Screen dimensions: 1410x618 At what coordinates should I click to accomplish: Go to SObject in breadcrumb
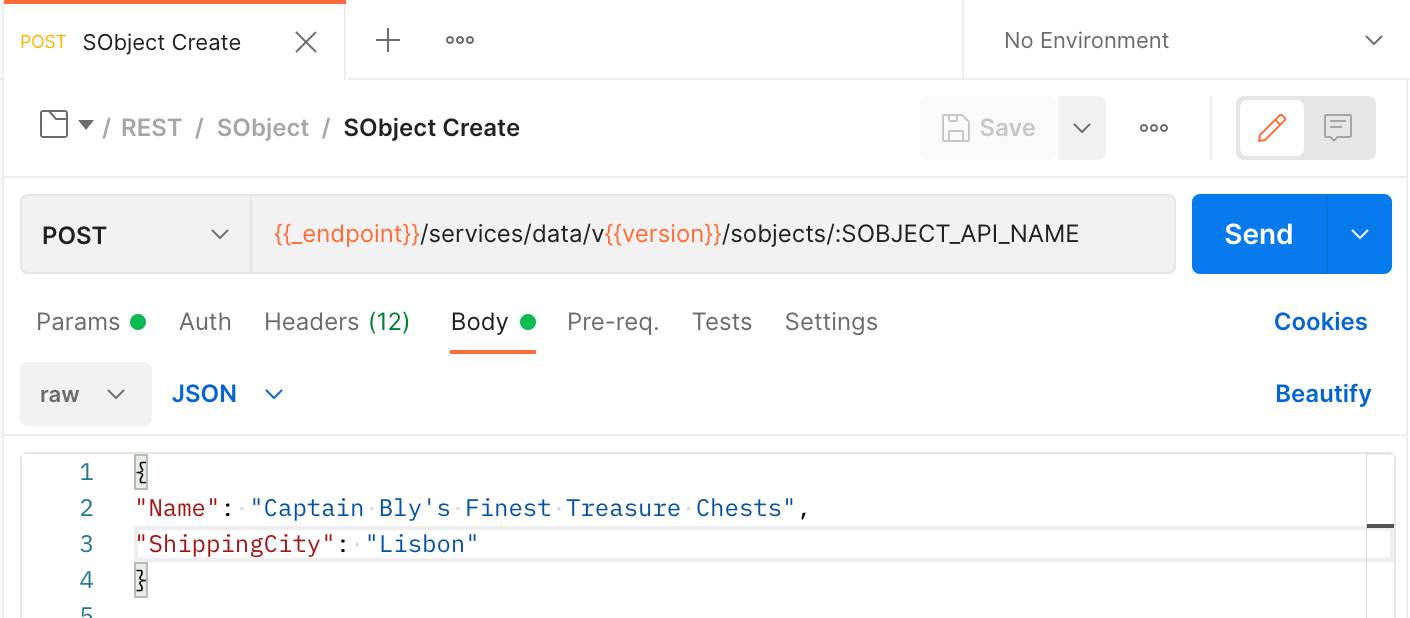(263, 128)
